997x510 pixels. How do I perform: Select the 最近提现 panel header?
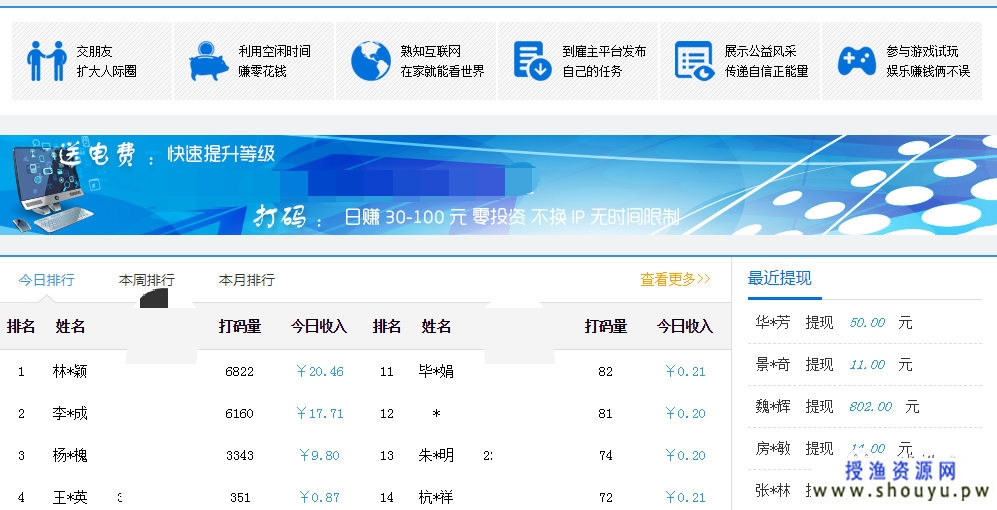[x=780, y=279]
